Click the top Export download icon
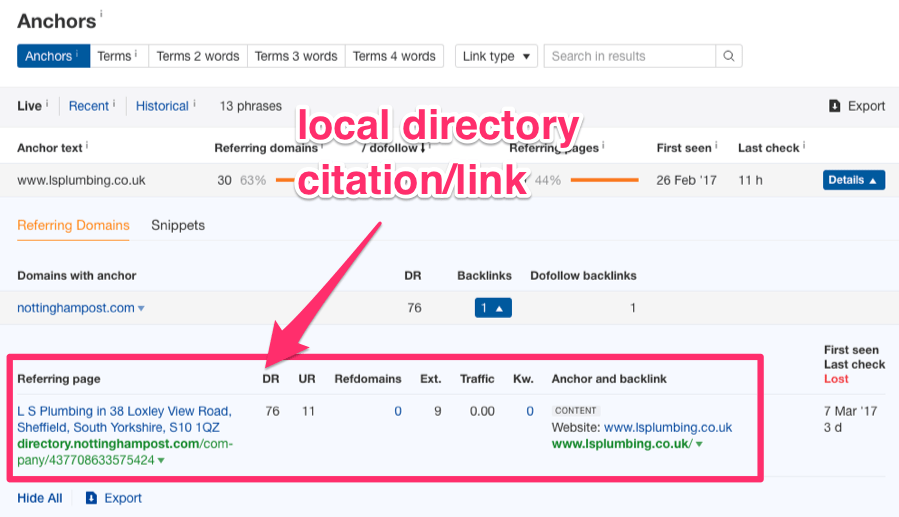This screenshot has width=899, height=517. (835, 106)
